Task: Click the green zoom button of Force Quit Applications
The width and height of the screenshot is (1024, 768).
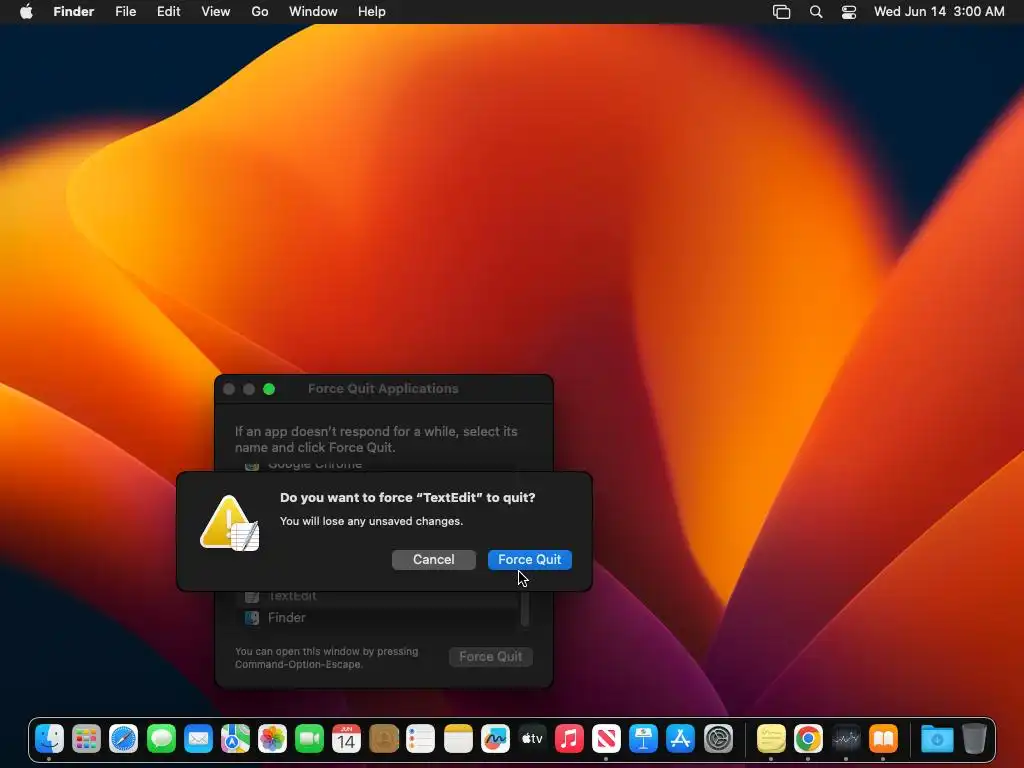Action: tap(269, 389)
